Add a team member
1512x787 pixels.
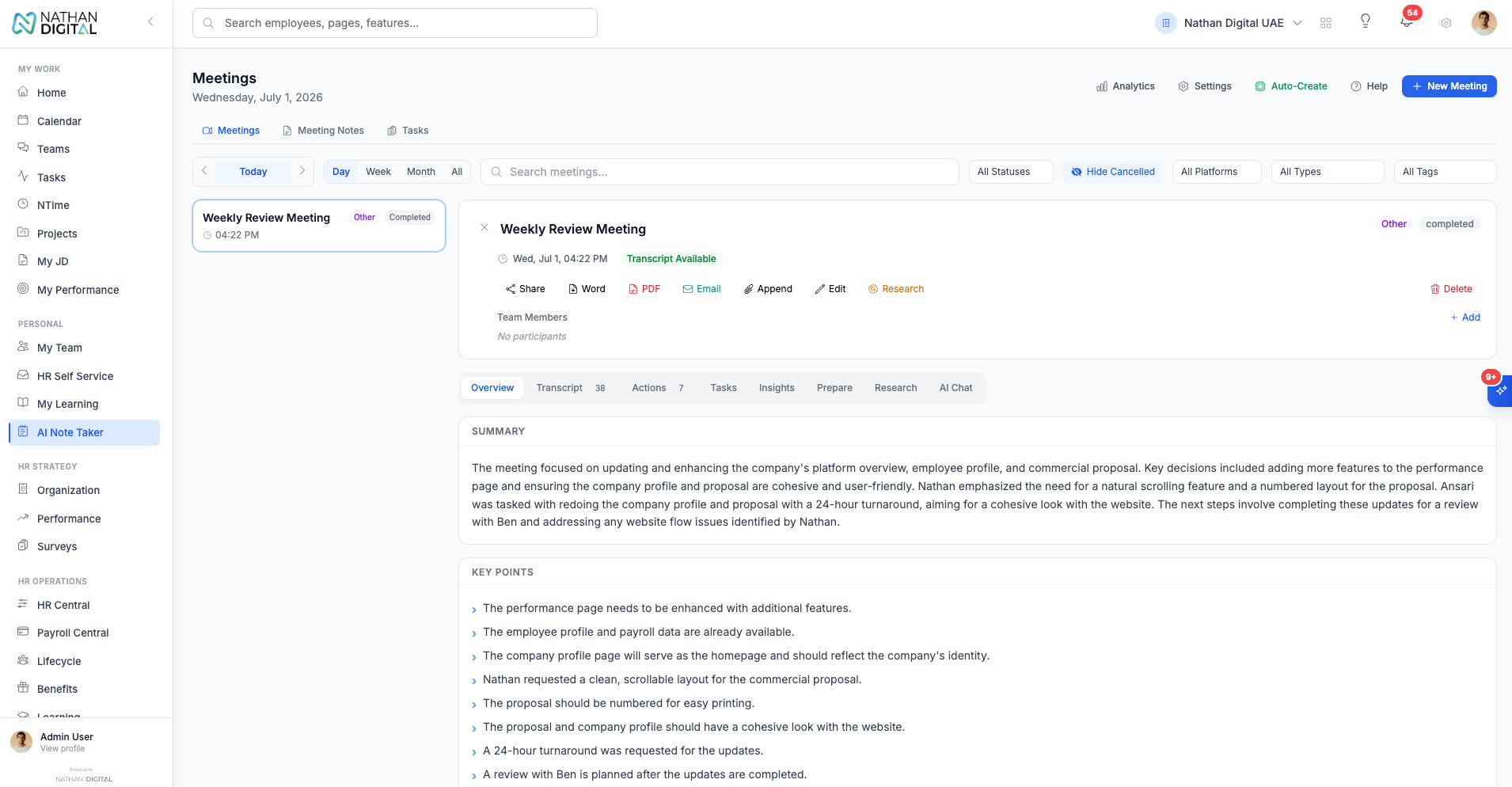click(x=1465, y=317)
